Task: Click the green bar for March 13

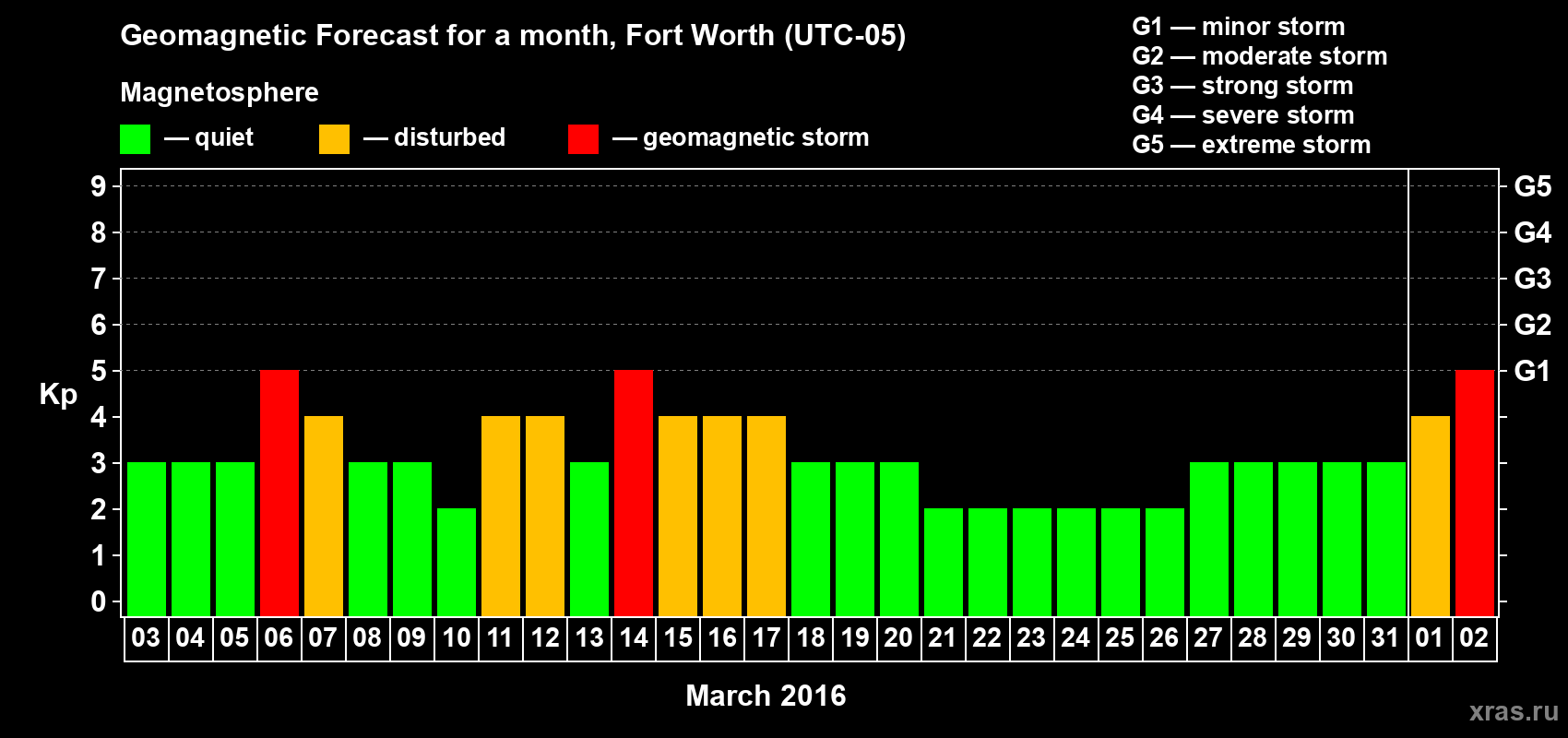Action: click(589, 539)
